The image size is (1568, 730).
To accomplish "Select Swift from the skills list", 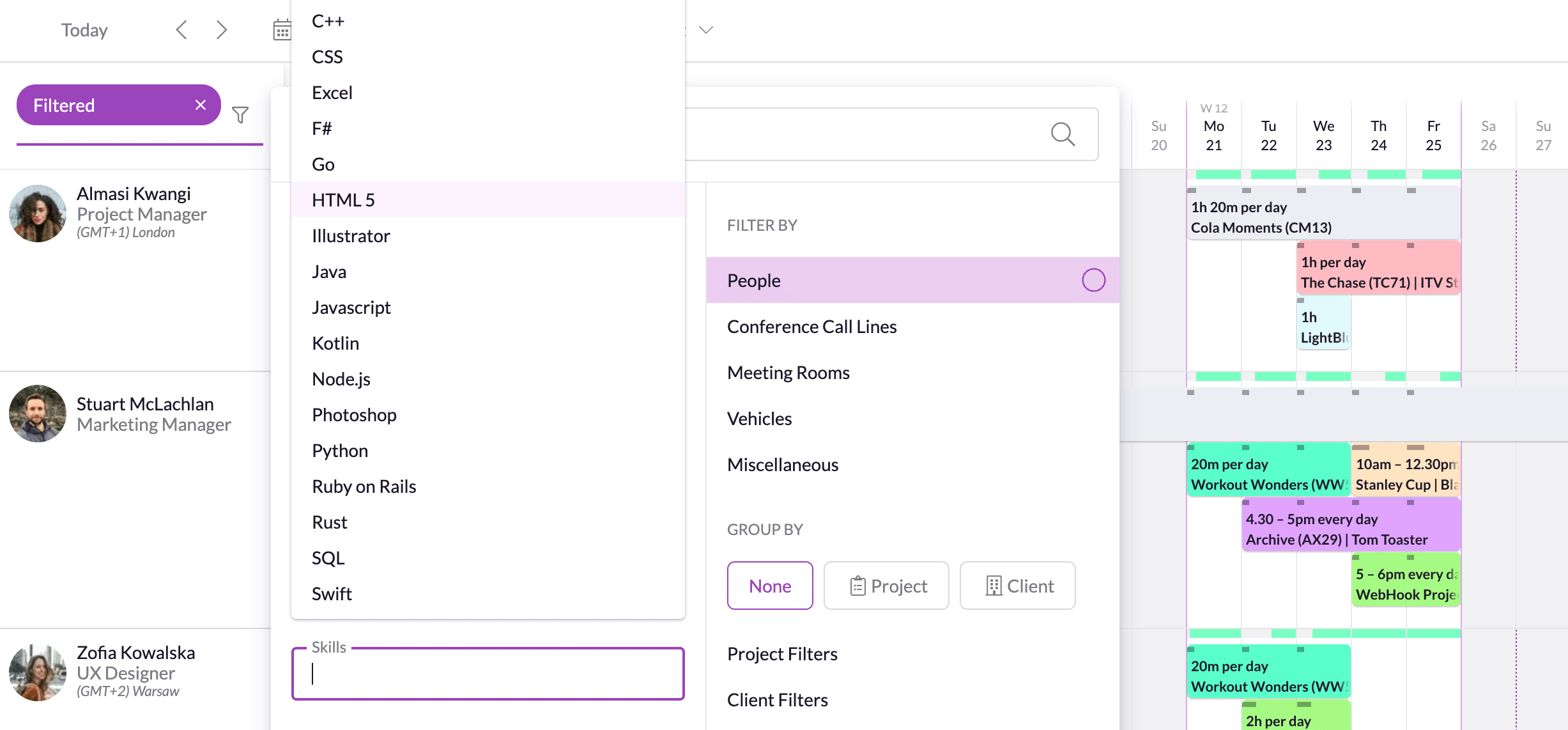I will click(332, 593).
